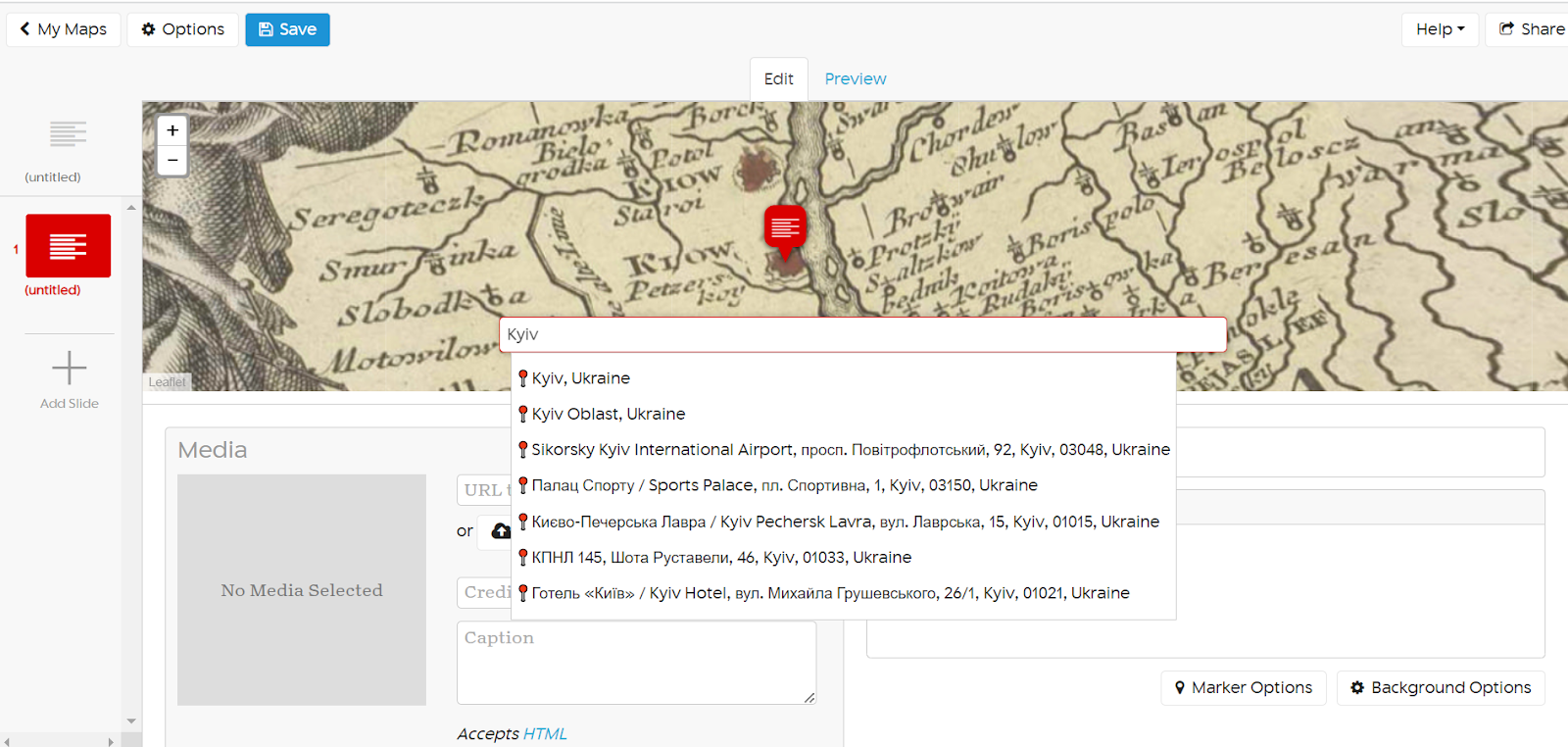Switch to the Preview tab
Viewport: 1568px width, 747px height.
coord(856,78)
